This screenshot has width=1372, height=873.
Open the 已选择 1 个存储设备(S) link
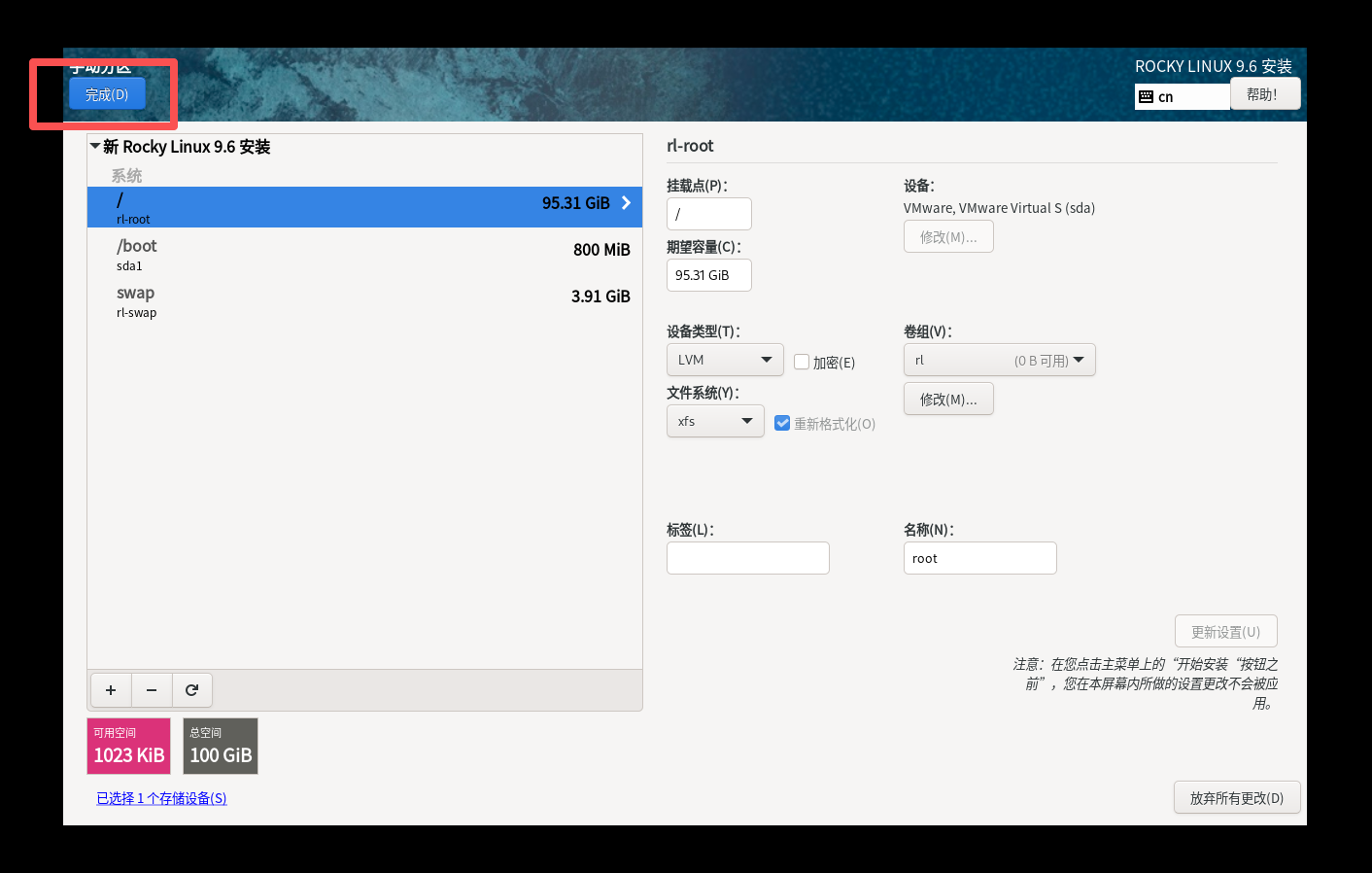(x=161, y=798)
